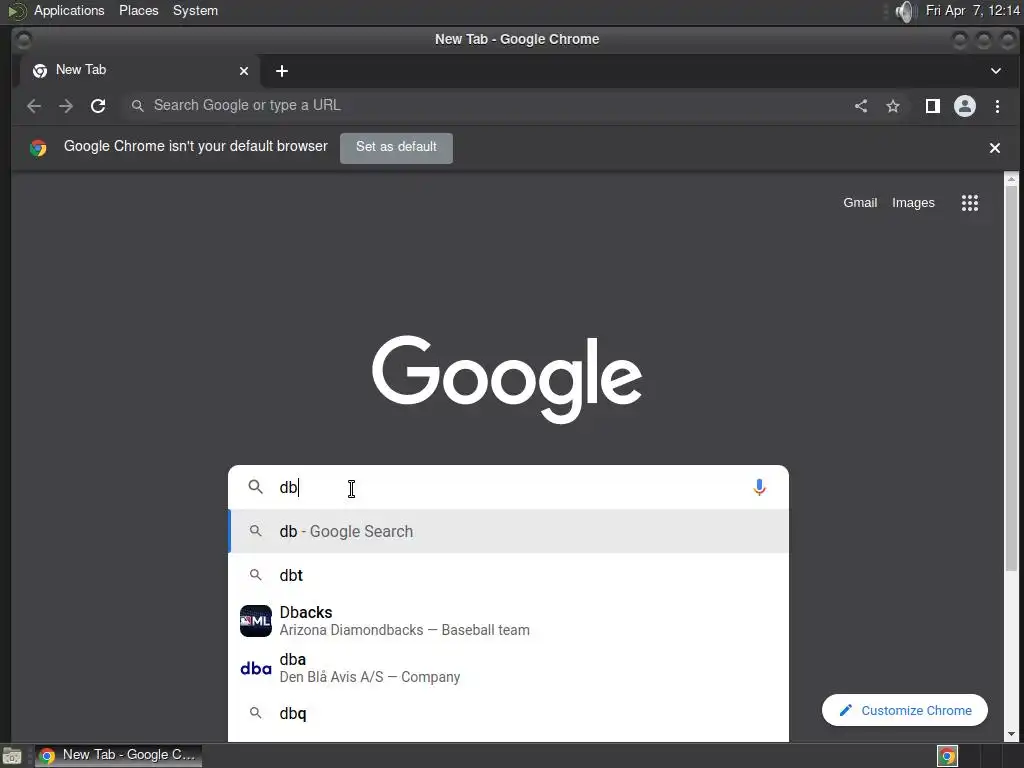Expand the tab search dropdown arrow
Image resolution: width=1024 pixels, height=768 pixels.
[996, 71]
